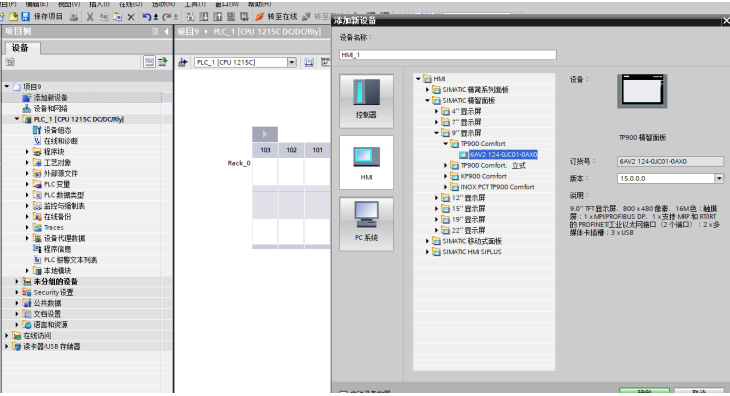The width and height of the screenshot is (730, 396).
Task: Open 在线和诊断 tree item
Action: tap(61, 141)
